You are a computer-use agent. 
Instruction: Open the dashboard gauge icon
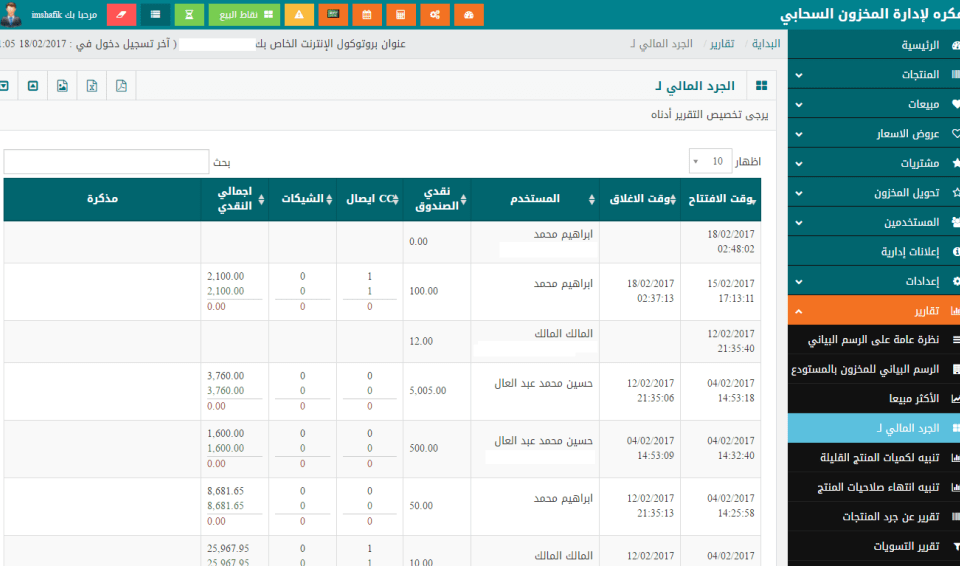point(468,15)
